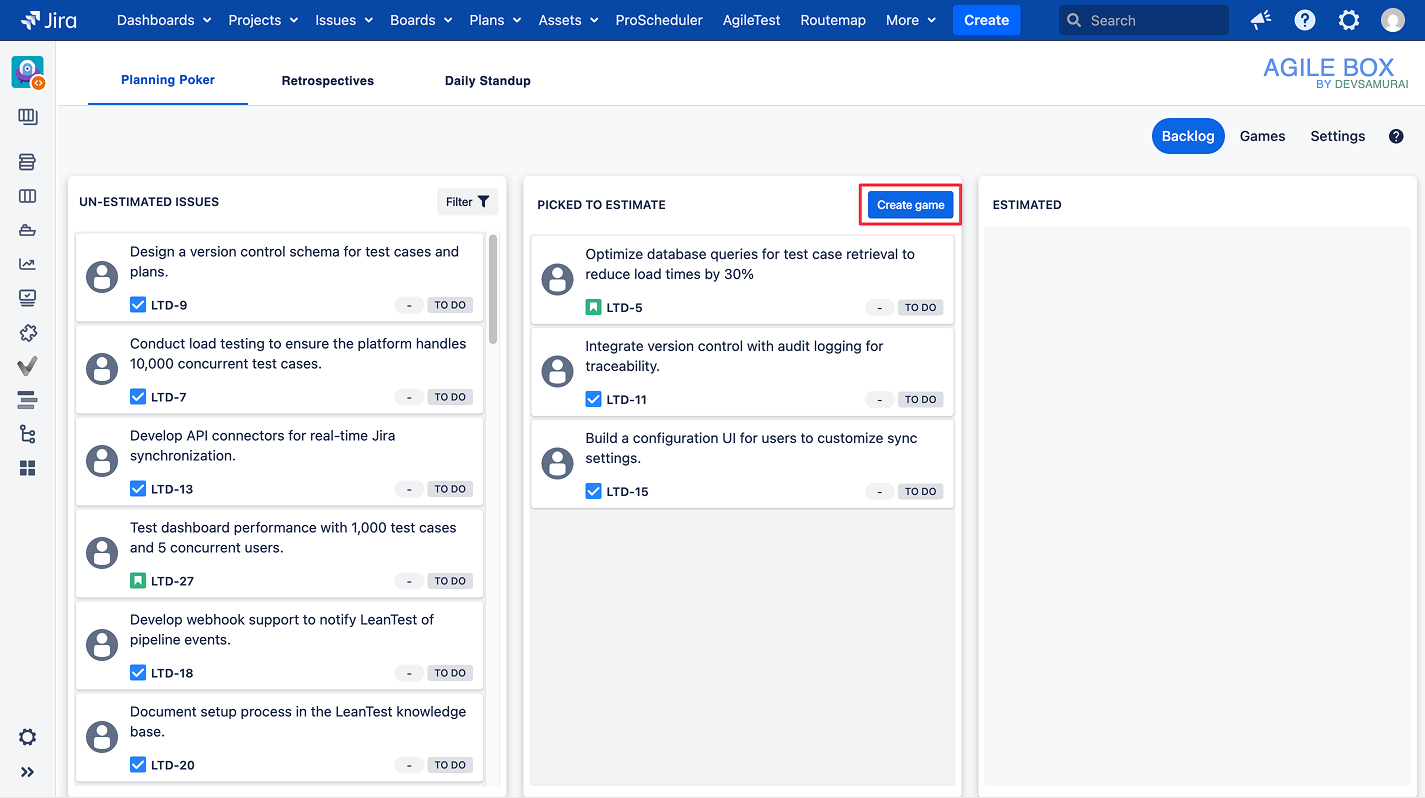This screenshot has width=1425, height=798.
Task: Click the Filter funnel button
Action: click(x=468, y=202)
